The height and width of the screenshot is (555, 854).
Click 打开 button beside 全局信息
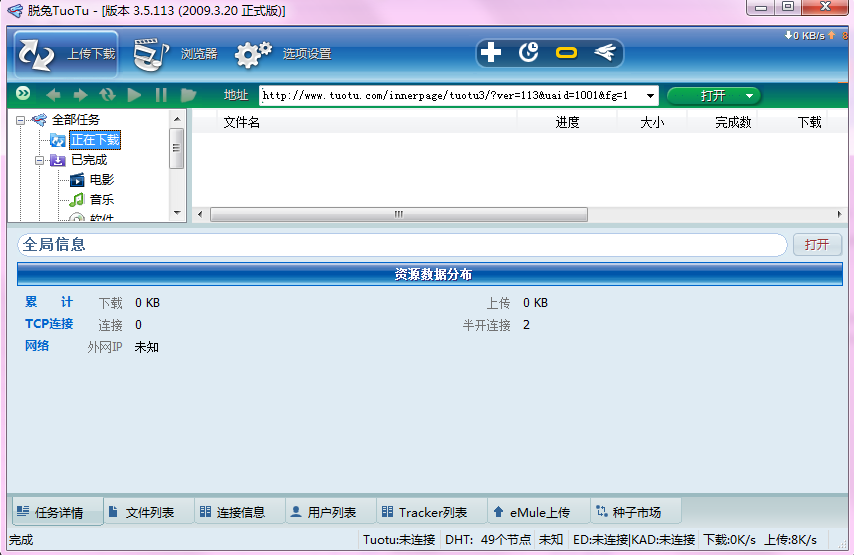[817, 245]
